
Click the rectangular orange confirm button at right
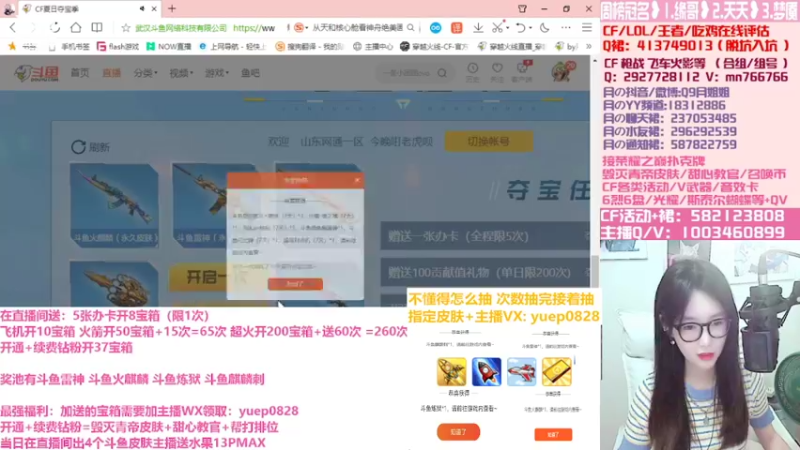point(553,434)
